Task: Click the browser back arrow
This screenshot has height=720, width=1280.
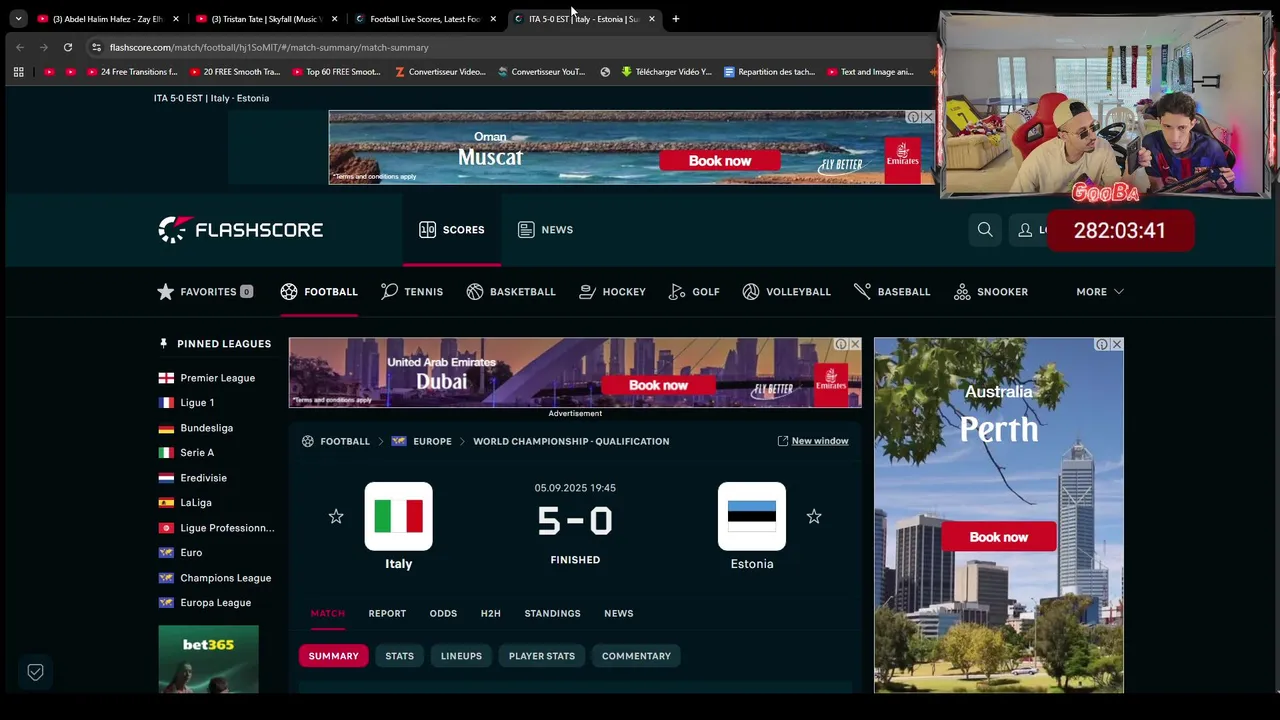Action: click(x=20, y=47)
